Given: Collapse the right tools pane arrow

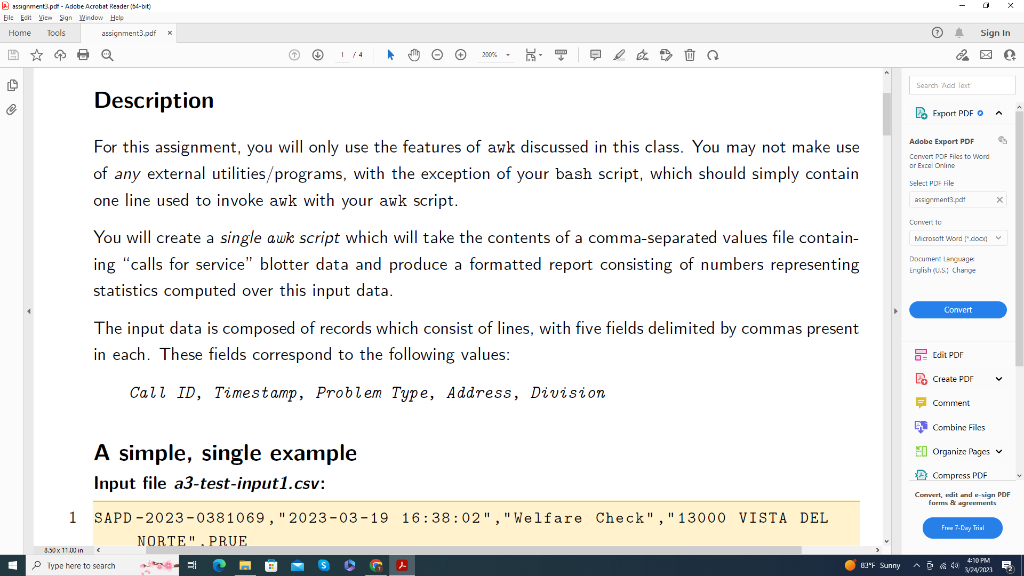Looking at the screenshot, I should (895, 312).
